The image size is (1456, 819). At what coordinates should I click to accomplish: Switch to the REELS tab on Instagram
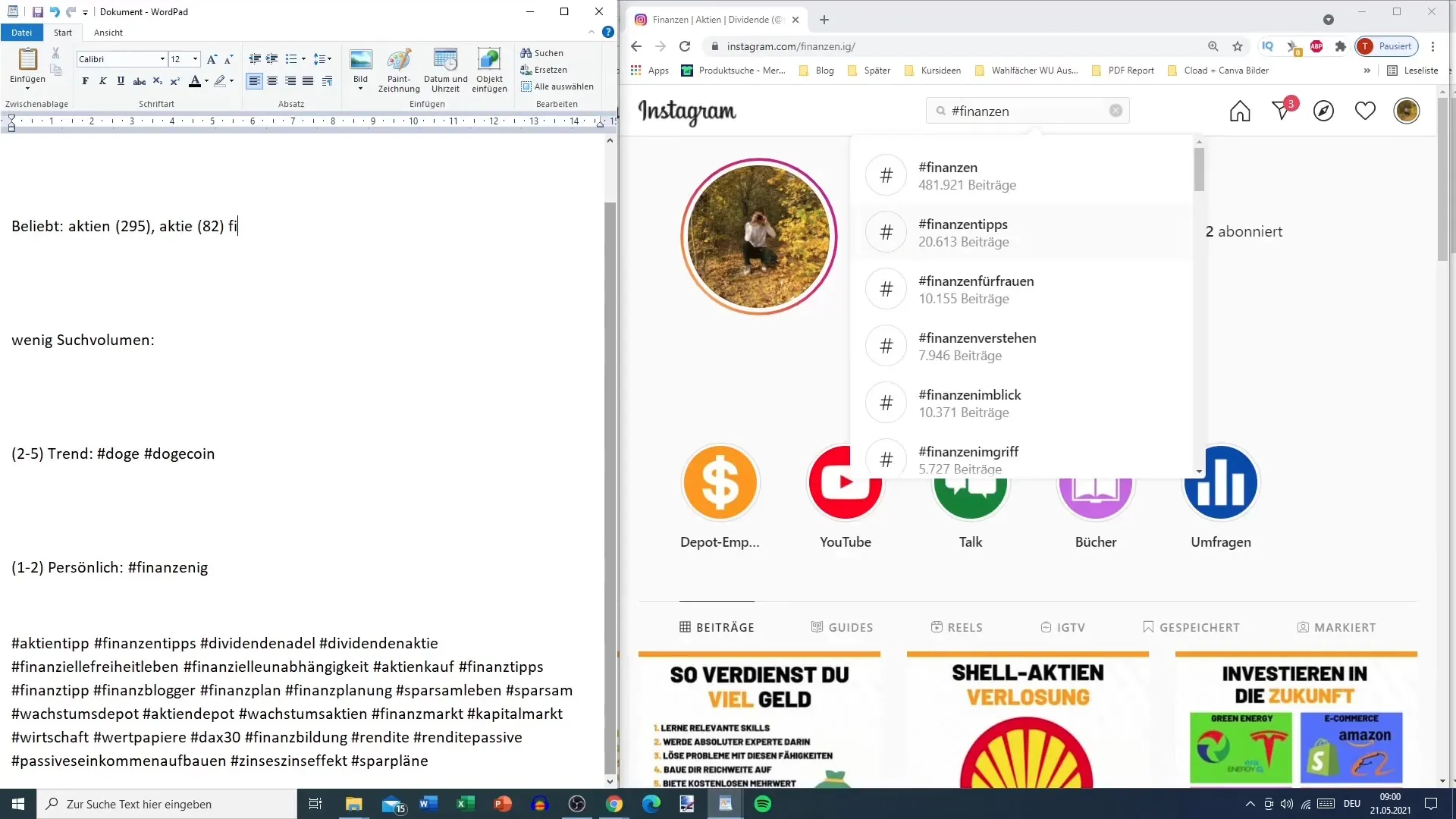(956, 627)
